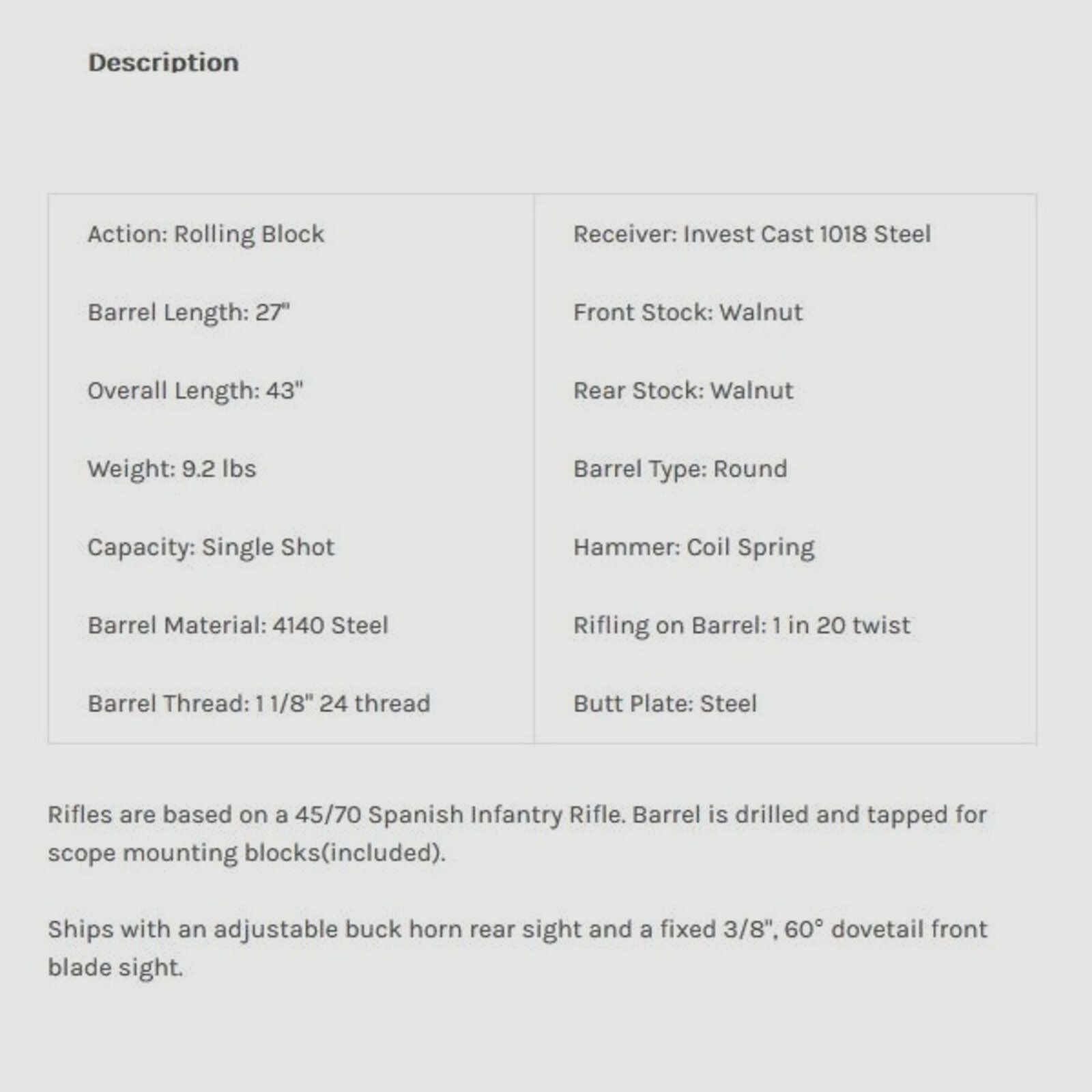Click the Overall Length 43" line
This screenshot has width=1092, height=1092.
195,391
